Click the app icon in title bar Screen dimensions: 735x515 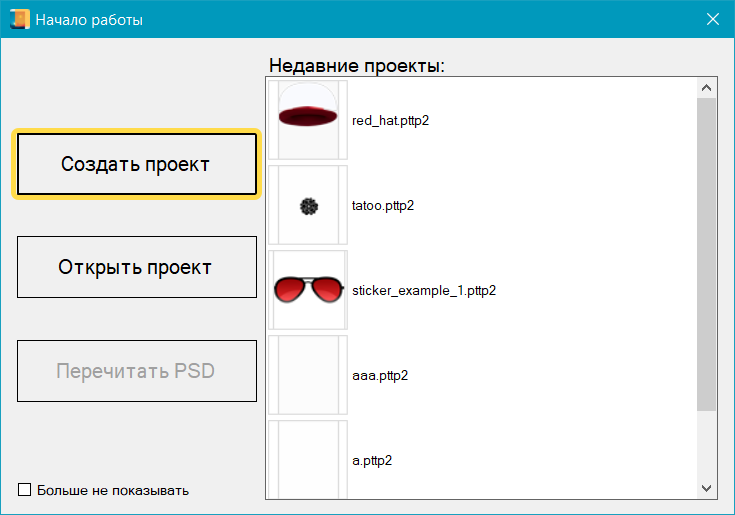click(19, 19)
